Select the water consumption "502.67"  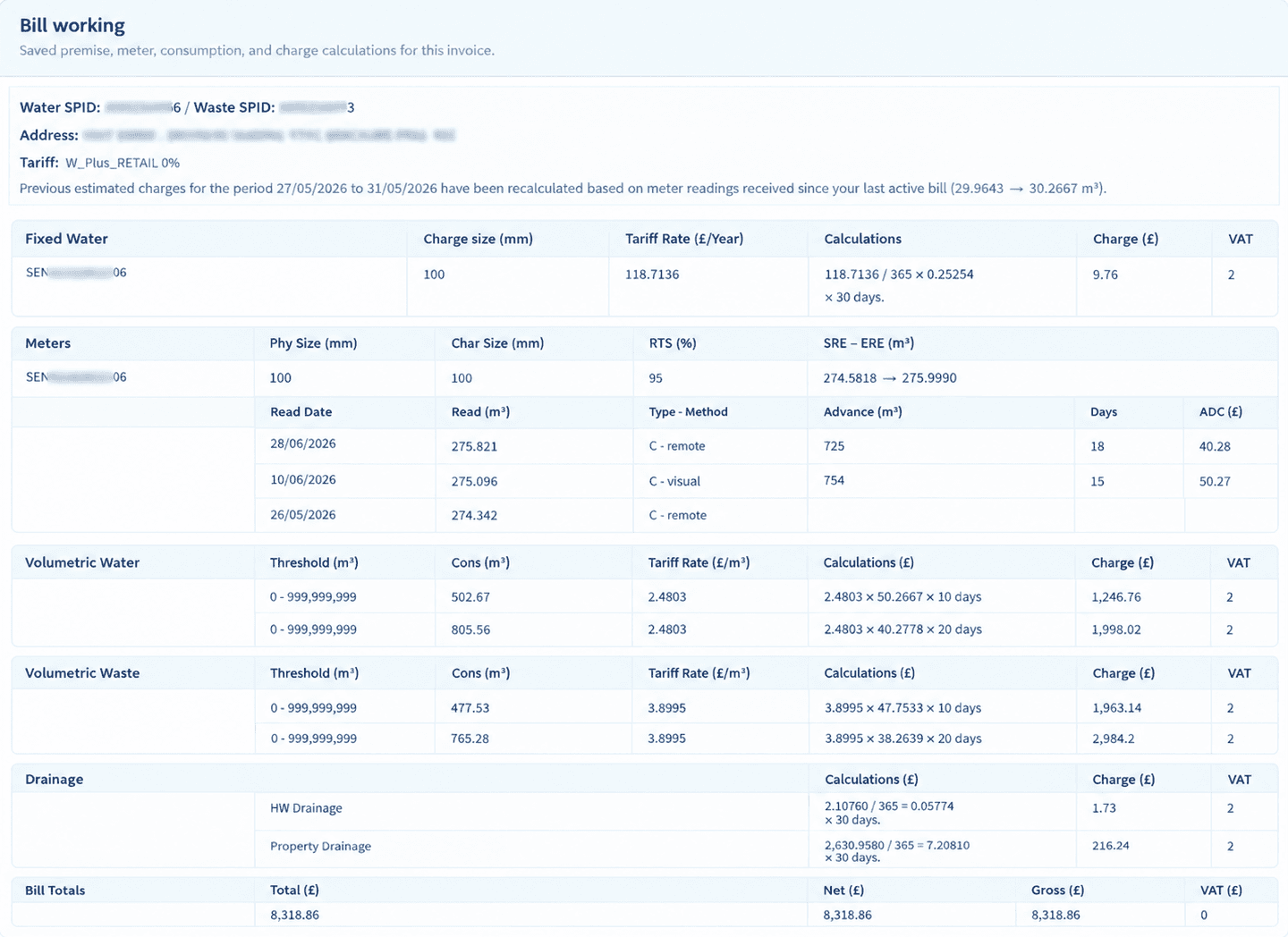point(470,597)
